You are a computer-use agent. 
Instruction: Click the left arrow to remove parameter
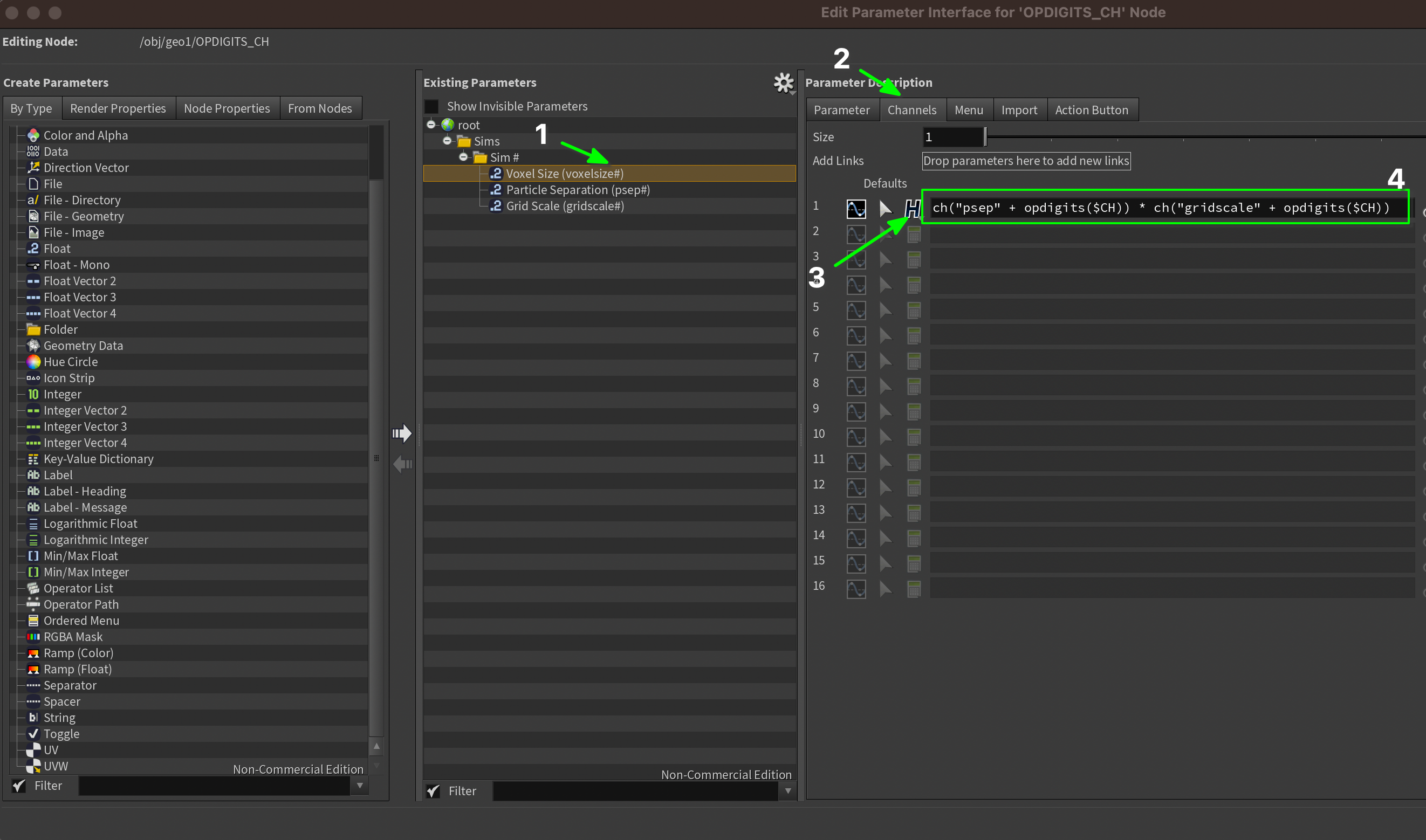(402, 464)
